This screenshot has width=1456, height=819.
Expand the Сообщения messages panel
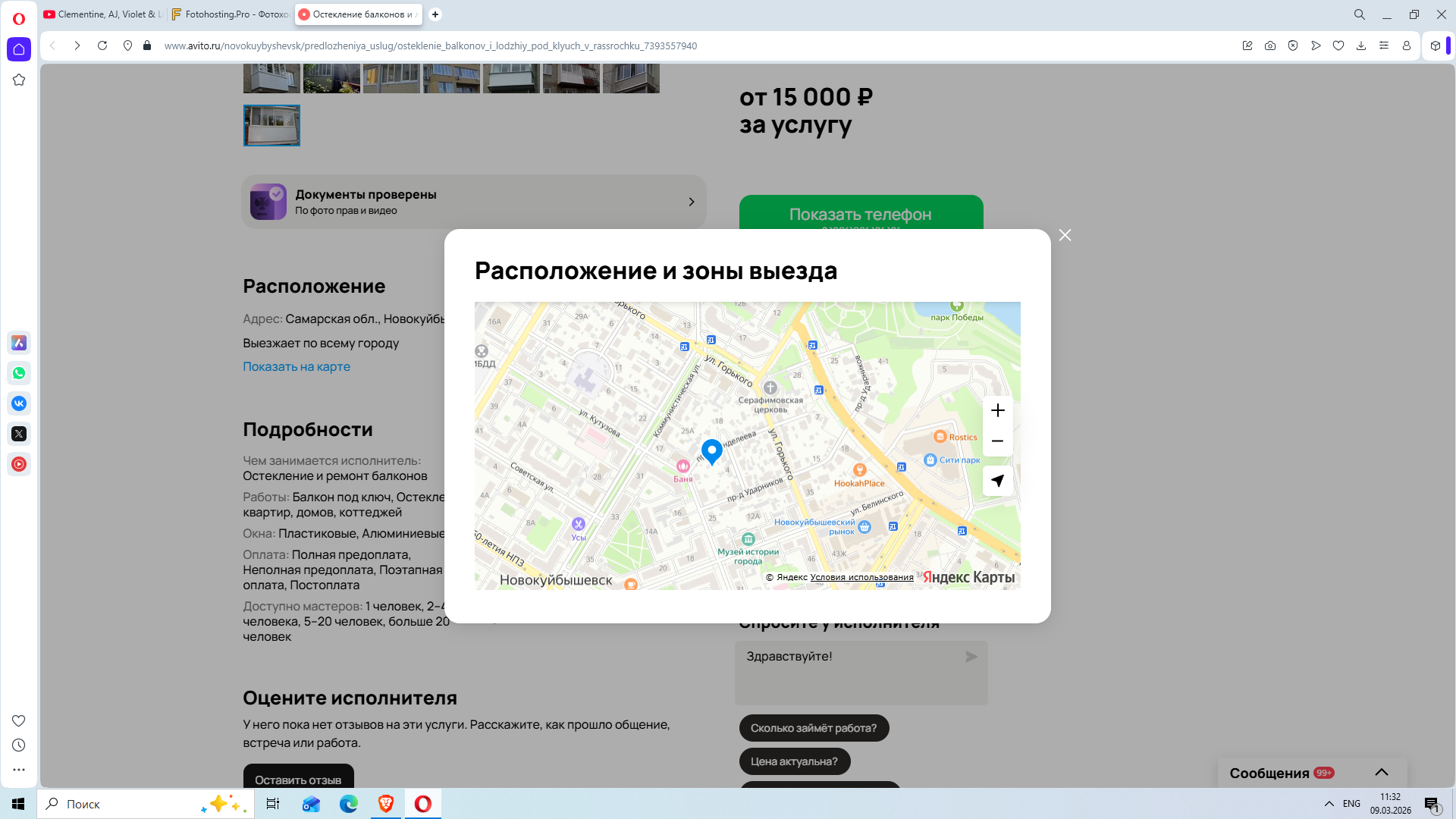pos(1381,772)
